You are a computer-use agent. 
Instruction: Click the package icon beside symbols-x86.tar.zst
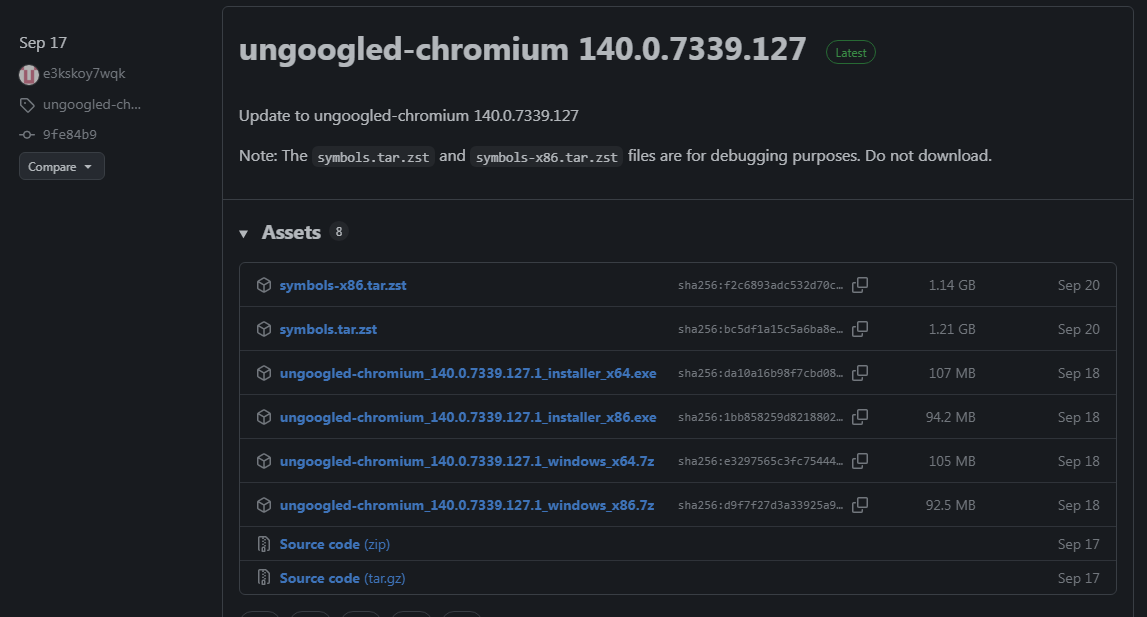(264, 285)
